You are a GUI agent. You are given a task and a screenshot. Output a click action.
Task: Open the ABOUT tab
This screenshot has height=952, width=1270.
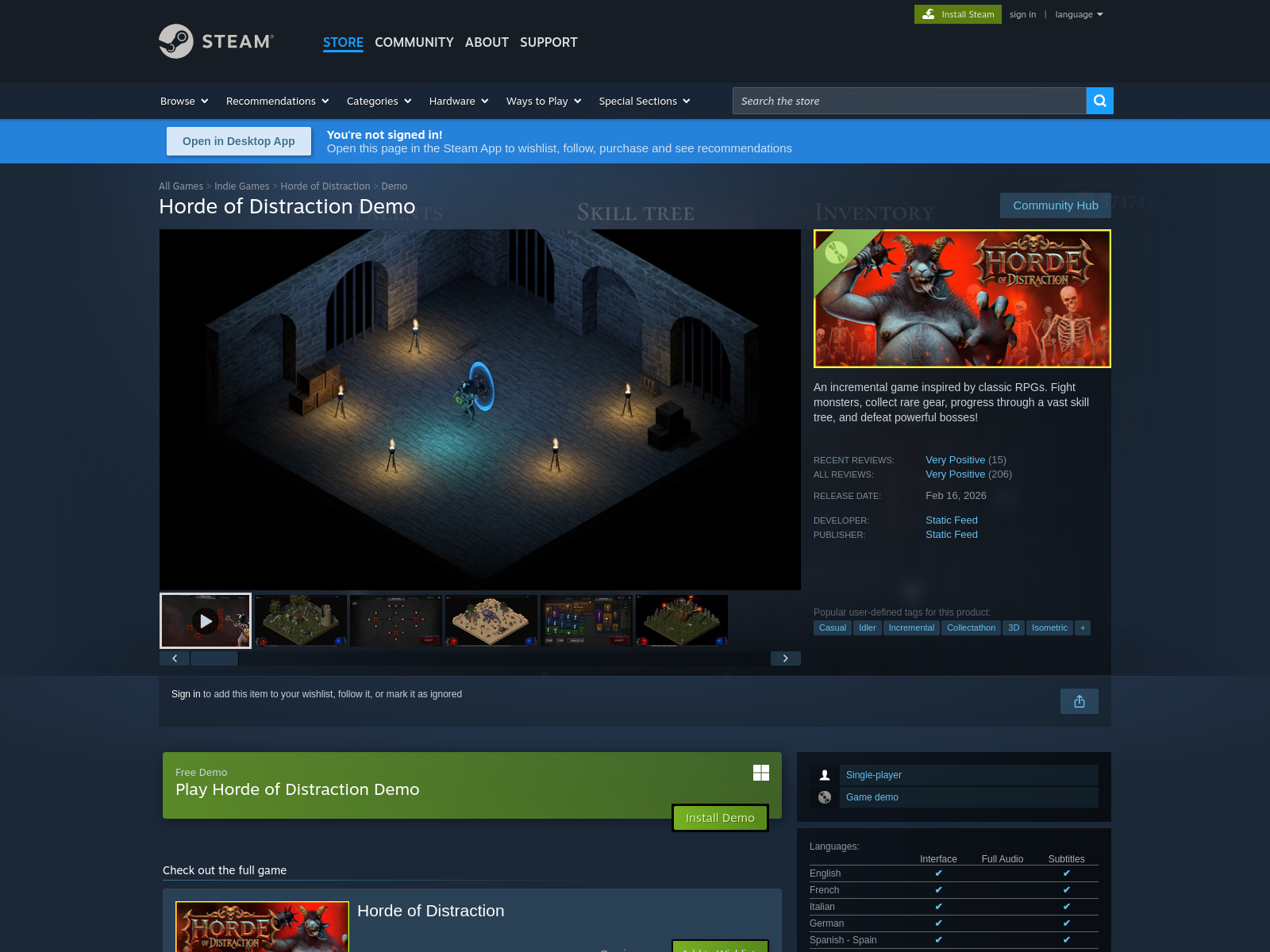pyautogui.click(x=487, y=42)
